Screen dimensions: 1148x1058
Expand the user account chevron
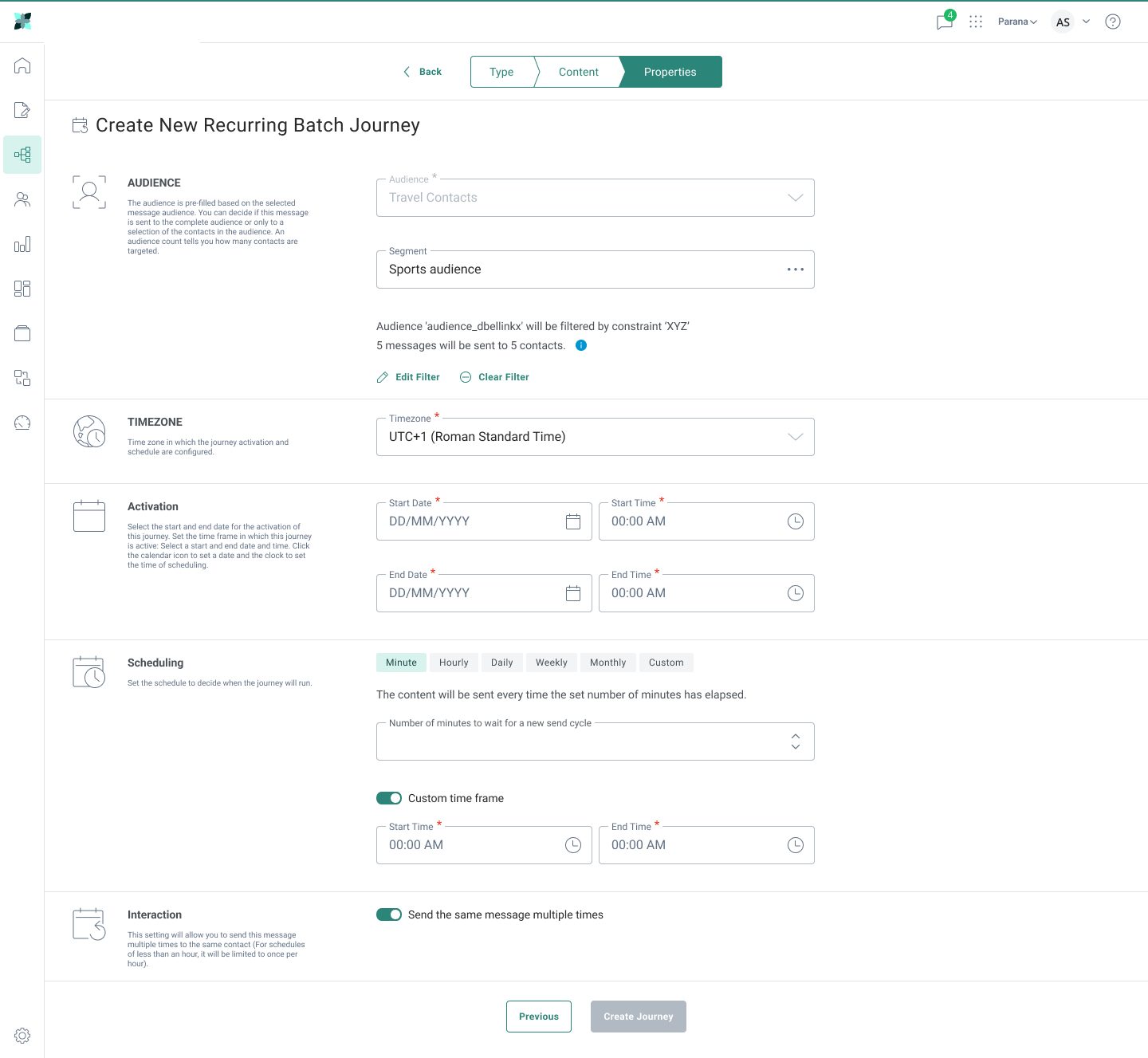pos(1086,22)
